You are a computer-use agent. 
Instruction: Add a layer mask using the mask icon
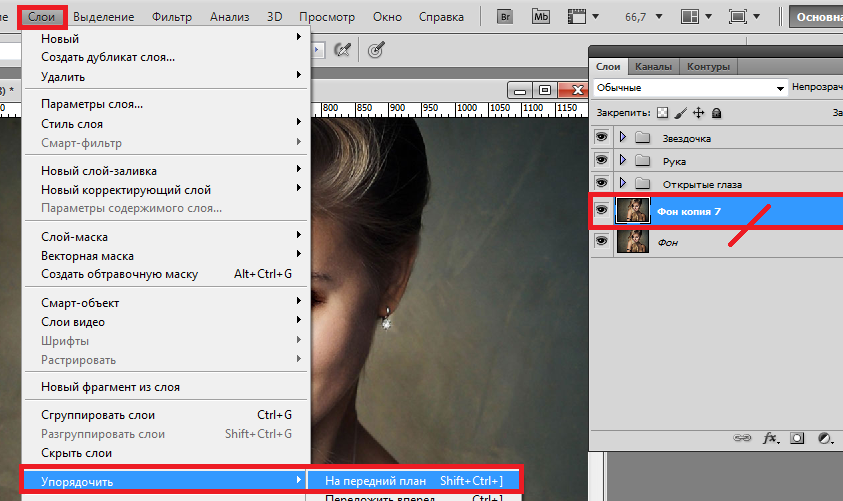pos(798,438)
